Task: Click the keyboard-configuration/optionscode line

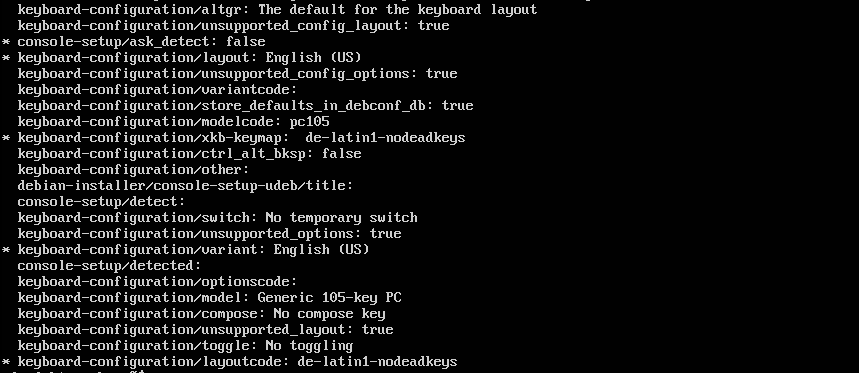Action: click(157, 282)
